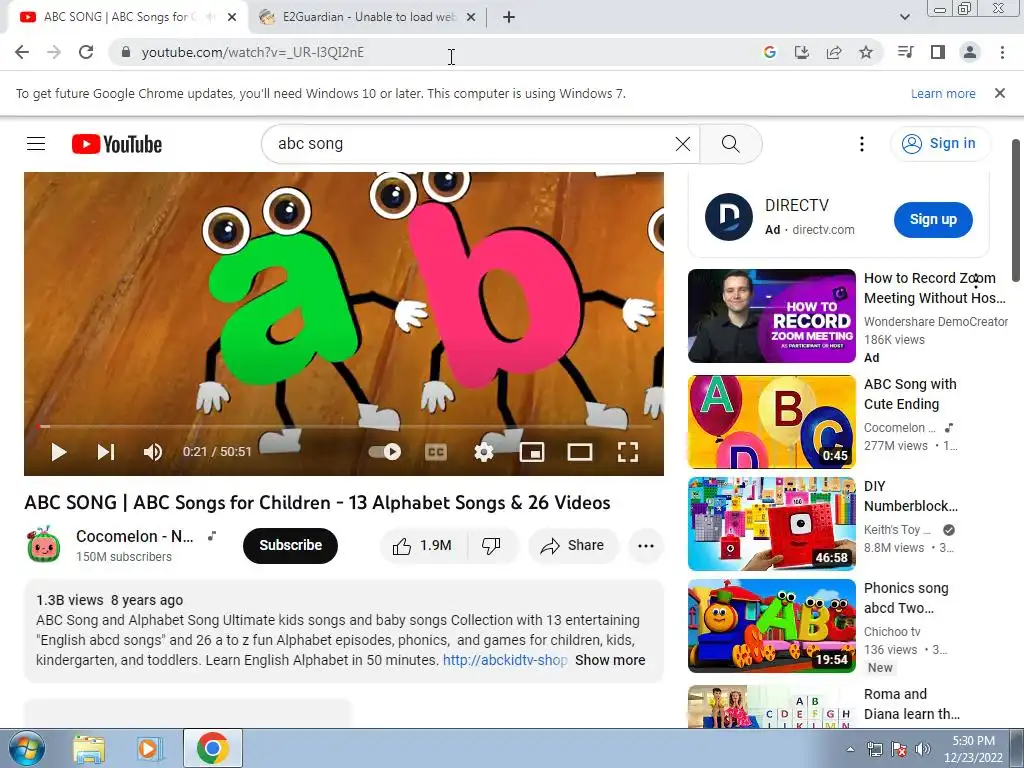Expand description with Show more

click(x=610, y=660)
